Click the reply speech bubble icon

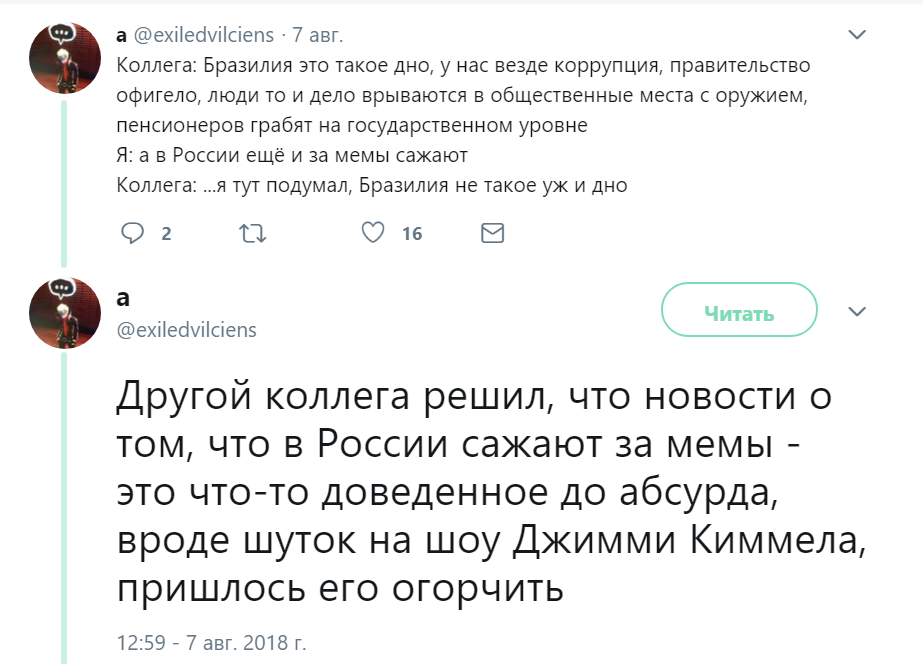click(132, 233)
